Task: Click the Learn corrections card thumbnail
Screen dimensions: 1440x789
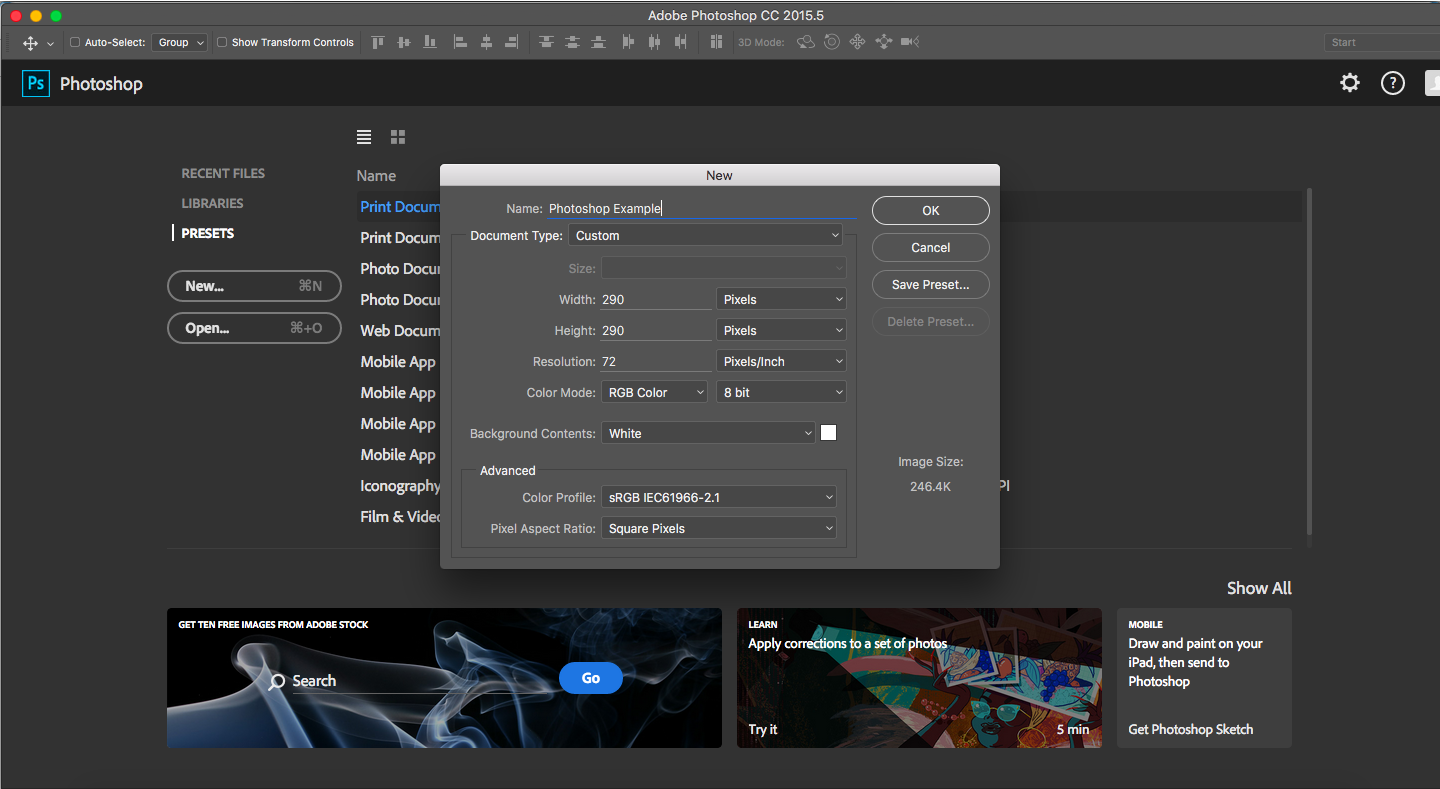Action: pos(919,678)
